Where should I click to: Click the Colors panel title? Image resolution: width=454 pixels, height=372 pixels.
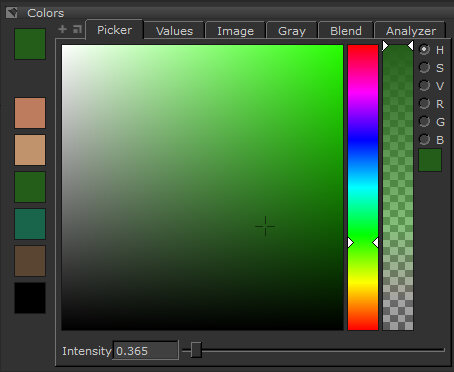pos(45,13)
